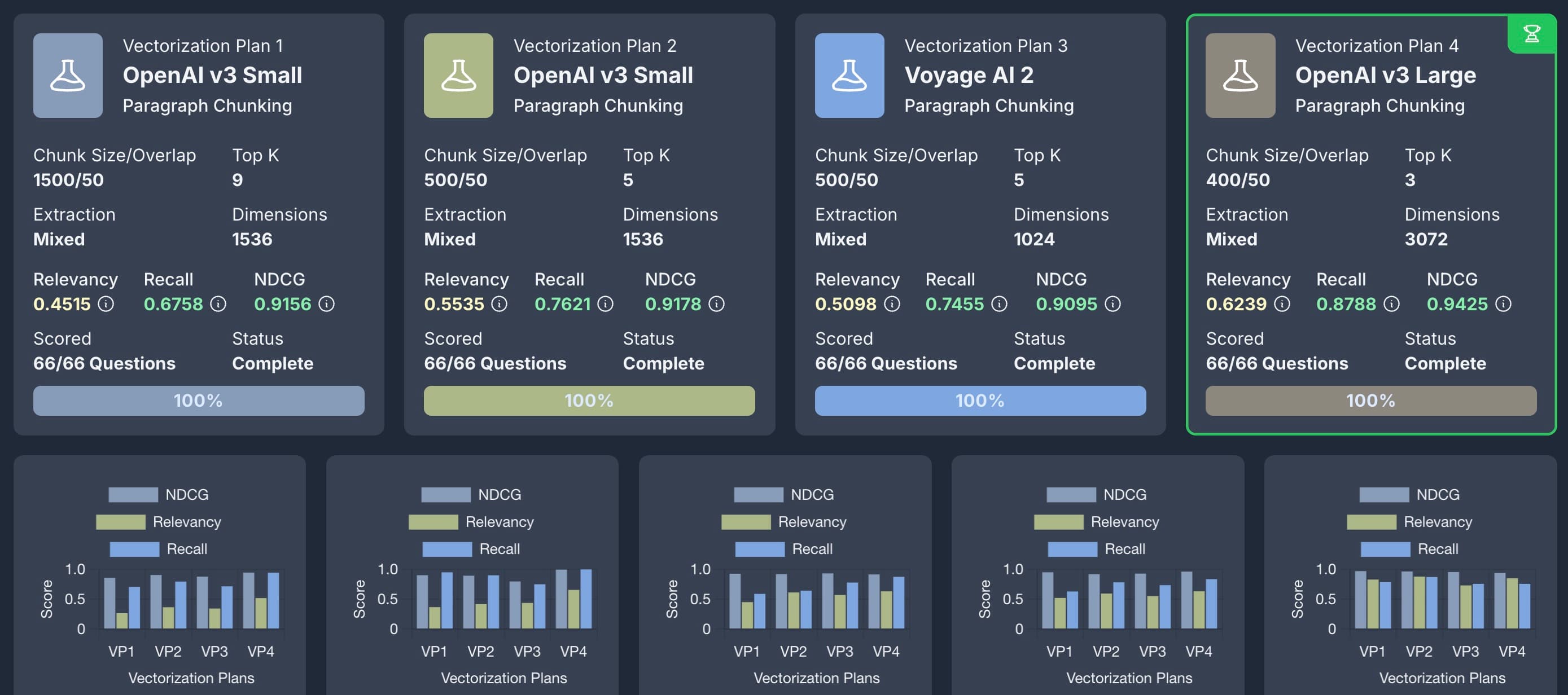The width and height of the screenshot is (1568, 695).
Task: Click VP4 bars in first chart
Action: (x=261, y=600)
